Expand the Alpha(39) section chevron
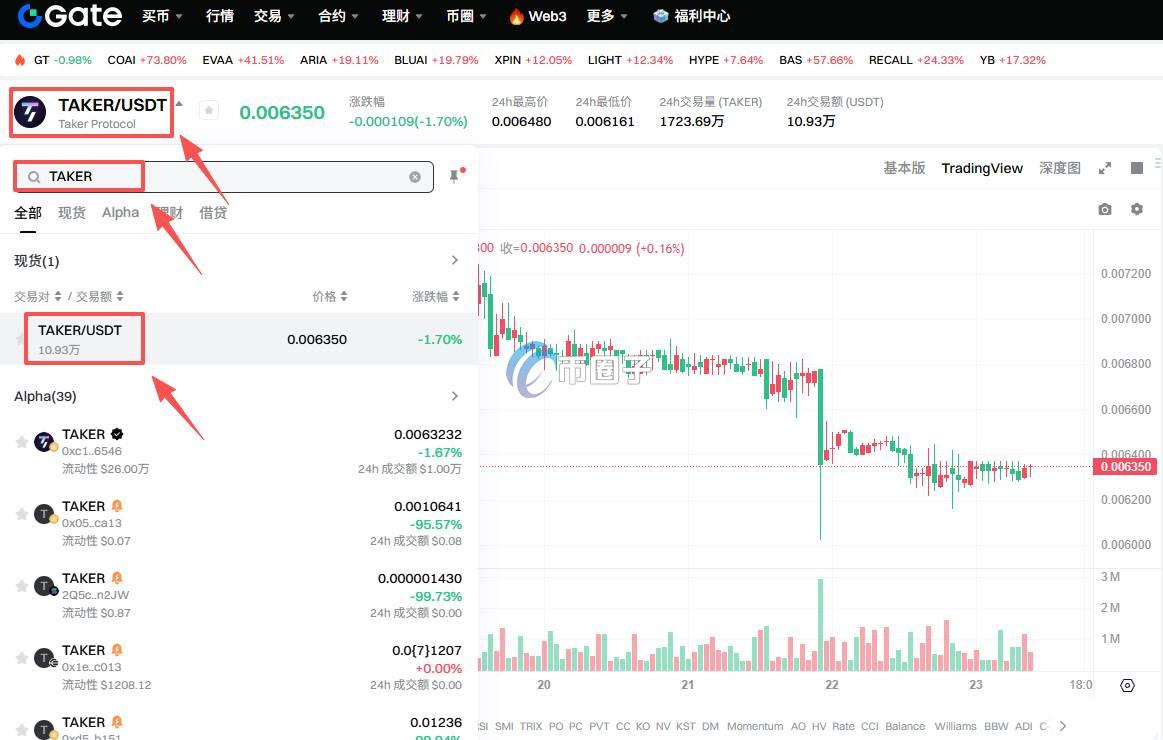This screenshot has height=740, width=1163. pos(455,396)
